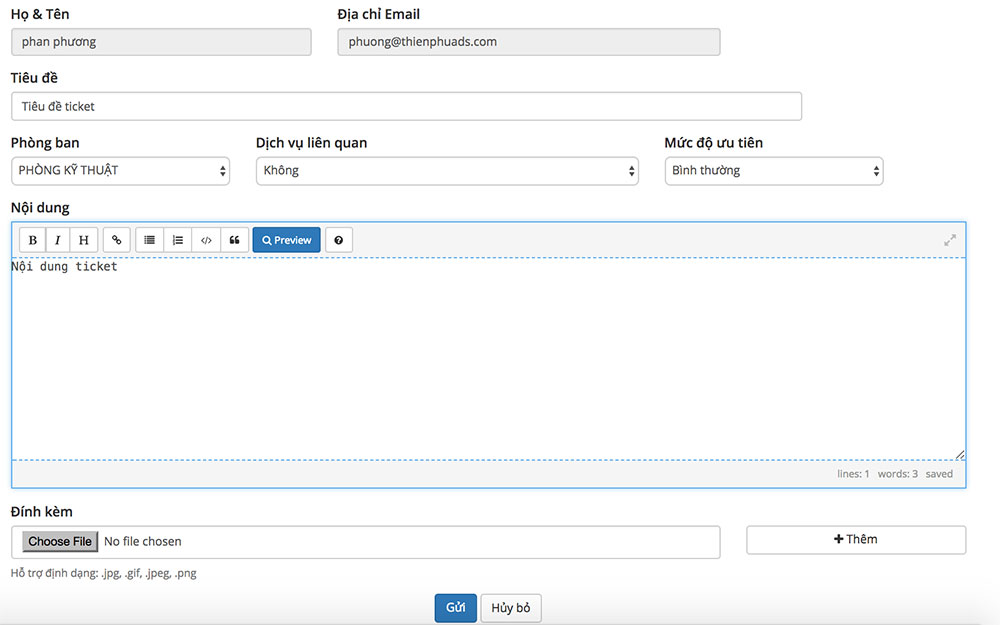This screenshot has width=1000, height=625.
Task: Insert a hyperlink using the link icon
Action: tap(116, 239)
